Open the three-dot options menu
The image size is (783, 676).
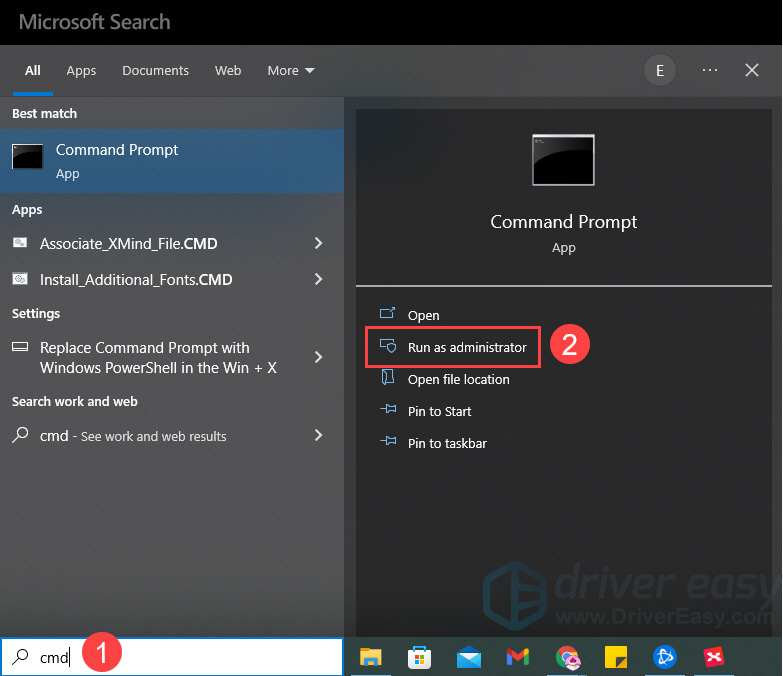point(710,70)
